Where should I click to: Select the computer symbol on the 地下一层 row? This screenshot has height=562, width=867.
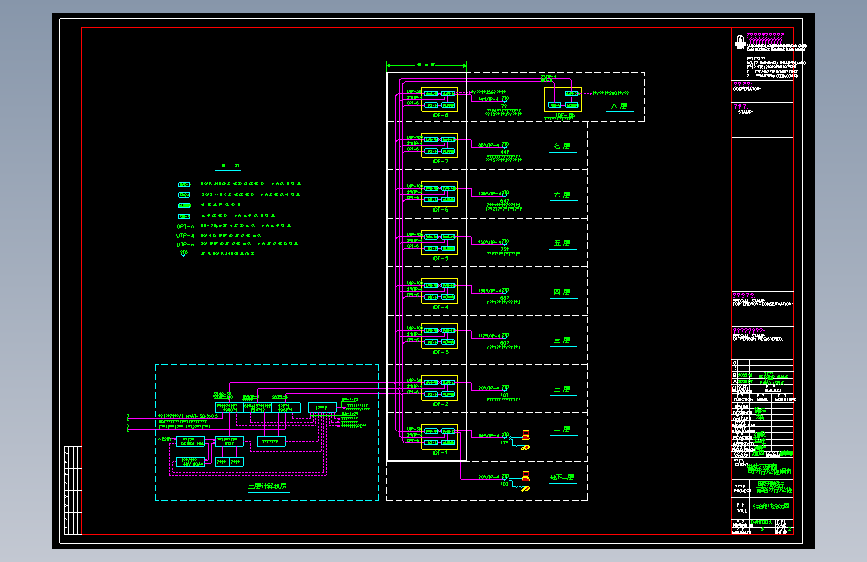(x=526, y=476)
